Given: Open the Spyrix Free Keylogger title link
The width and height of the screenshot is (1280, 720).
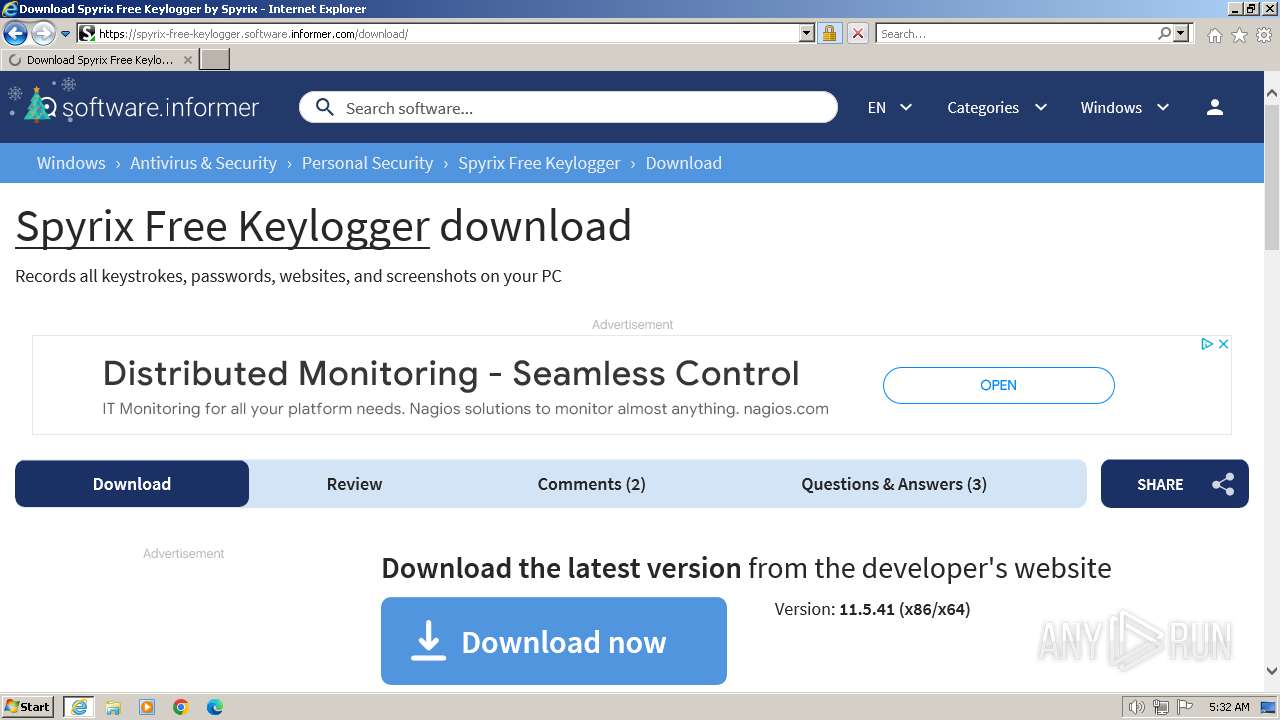Looking at the screenshot, I should (222, 226).
